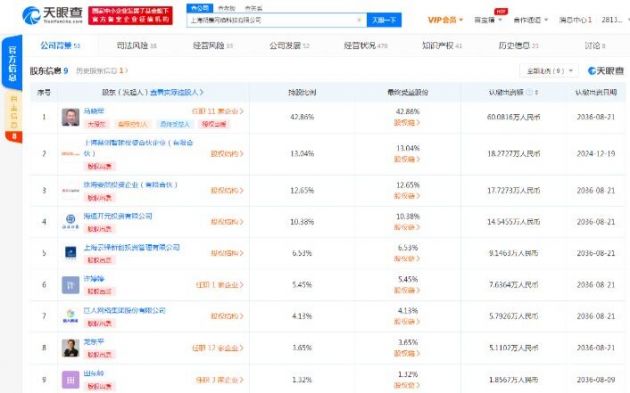
Task: Open 股权链 under 12.65% beneficial share
Action: [x=407, y=196]
